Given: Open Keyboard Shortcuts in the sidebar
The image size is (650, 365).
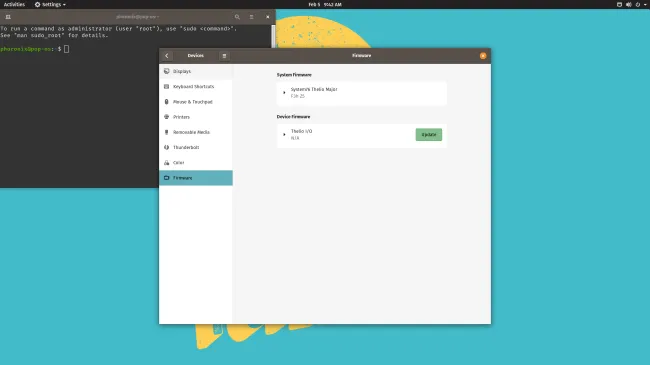Looking at the screenshot, I should pos(196,87).
